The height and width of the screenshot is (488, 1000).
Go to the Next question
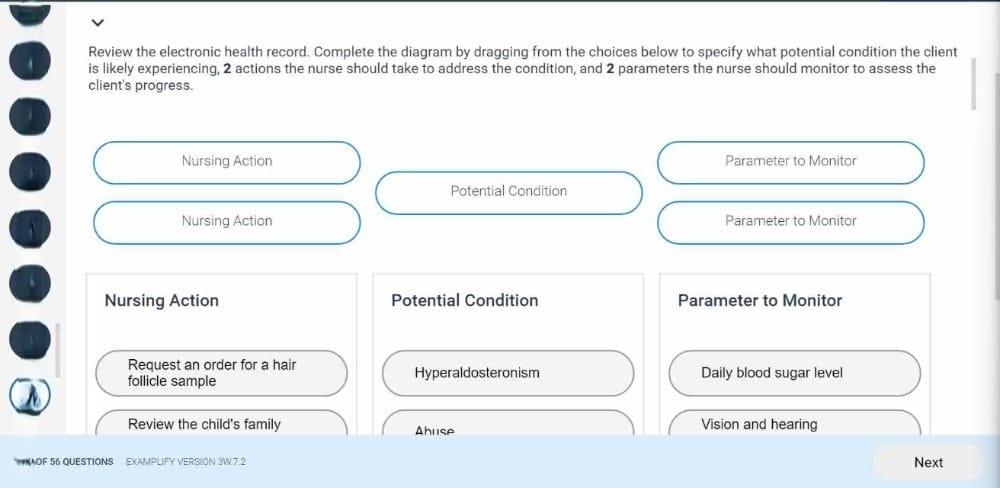[x=928, y=462]
